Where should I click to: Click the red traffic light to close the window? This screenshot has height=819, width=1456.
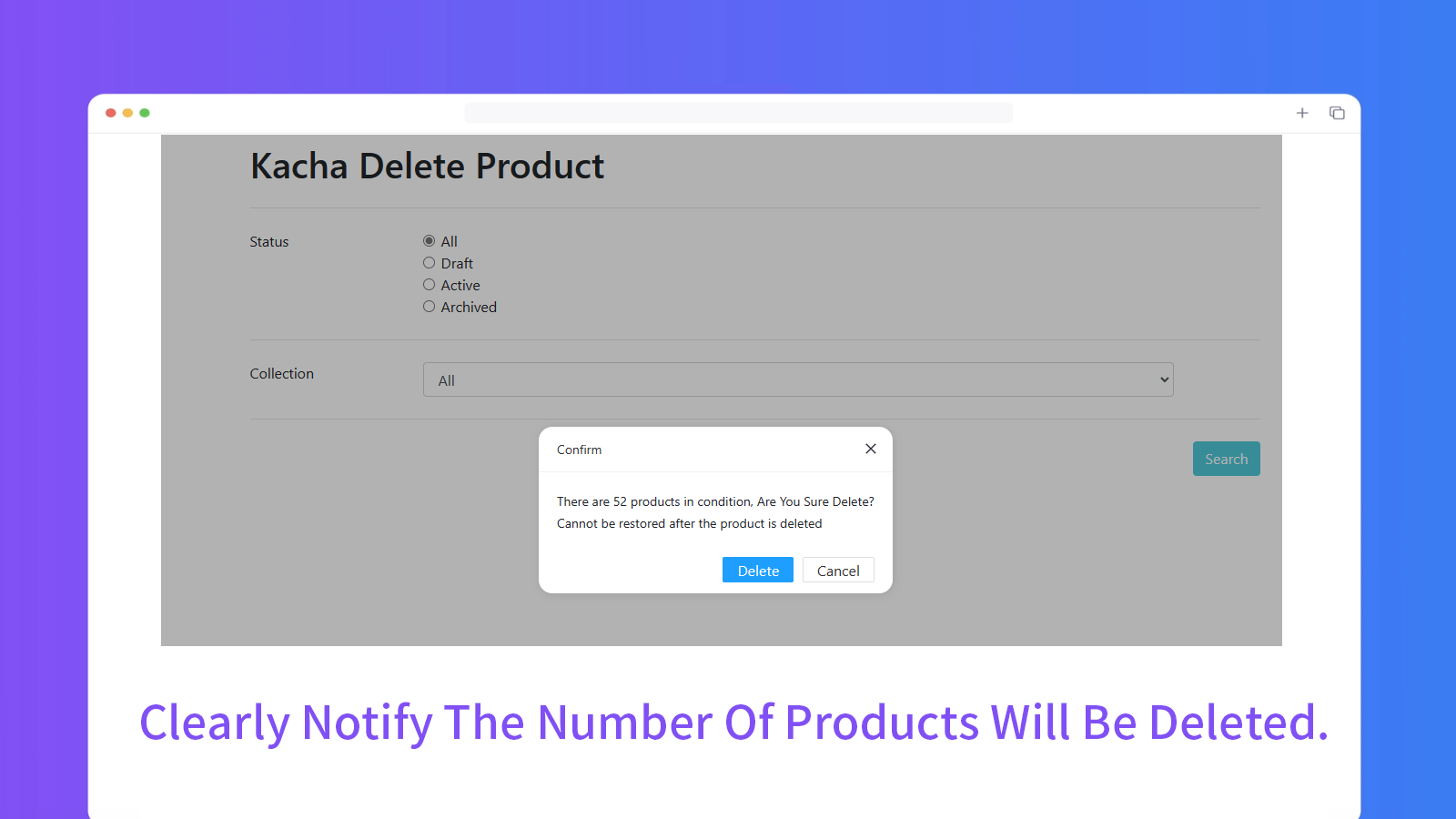pos(110,112)
